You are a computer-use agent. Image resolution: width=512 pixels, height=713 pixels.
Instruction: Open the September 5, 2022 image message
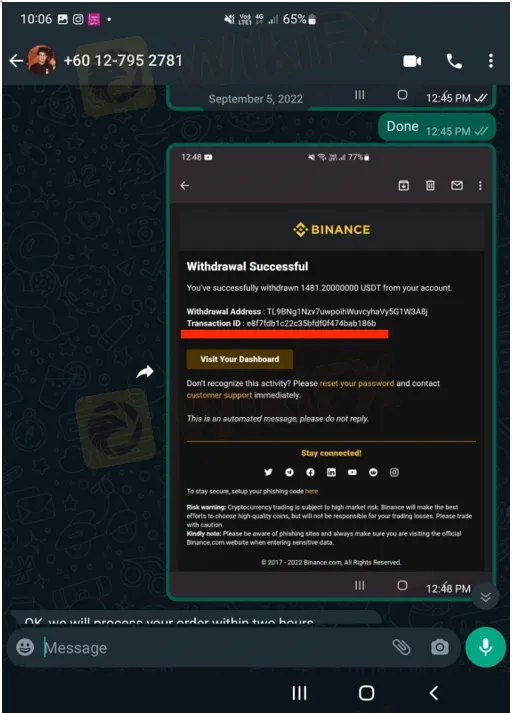click(331, 97)
